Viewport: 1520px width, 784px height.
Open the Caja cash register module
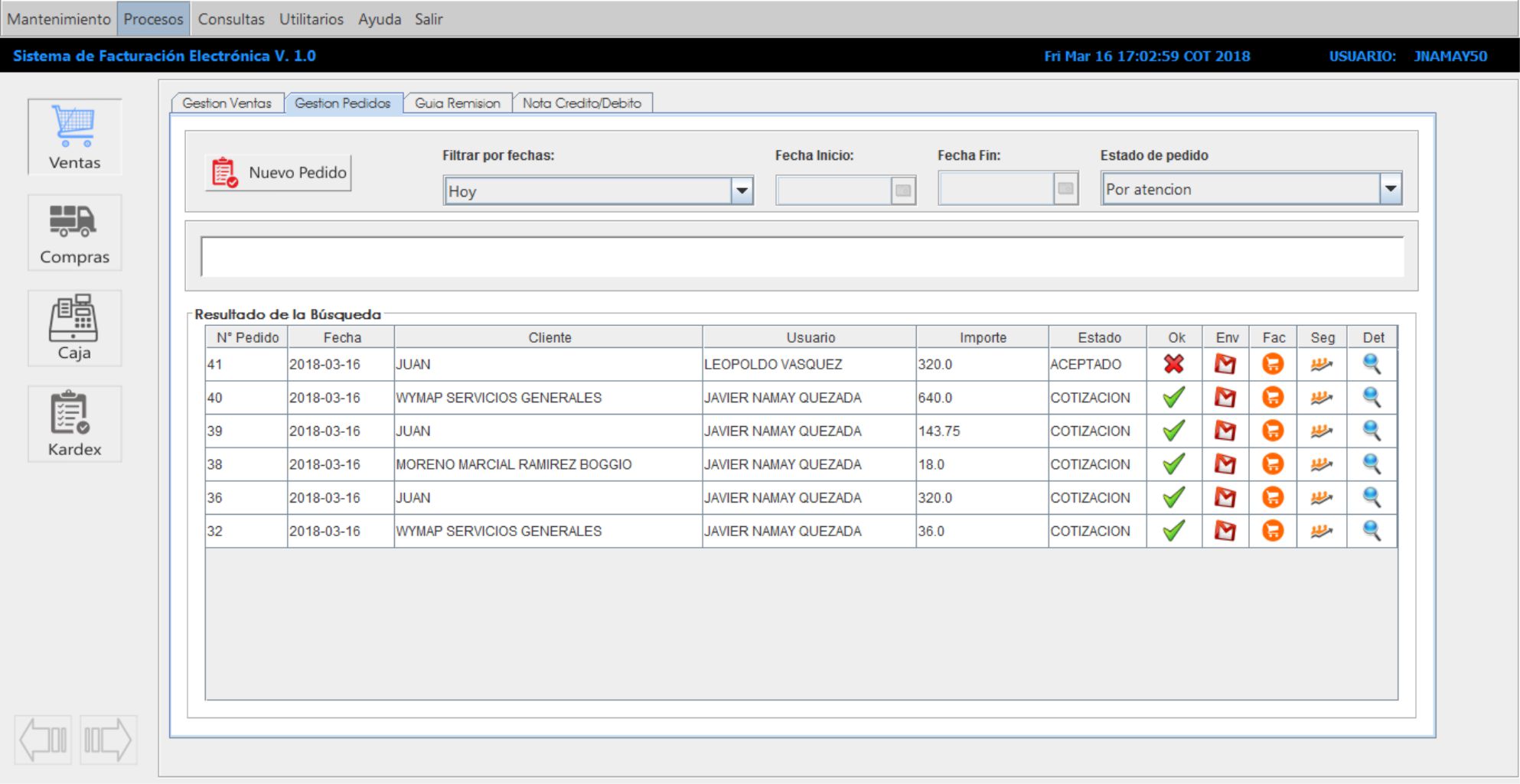(74, 328)
